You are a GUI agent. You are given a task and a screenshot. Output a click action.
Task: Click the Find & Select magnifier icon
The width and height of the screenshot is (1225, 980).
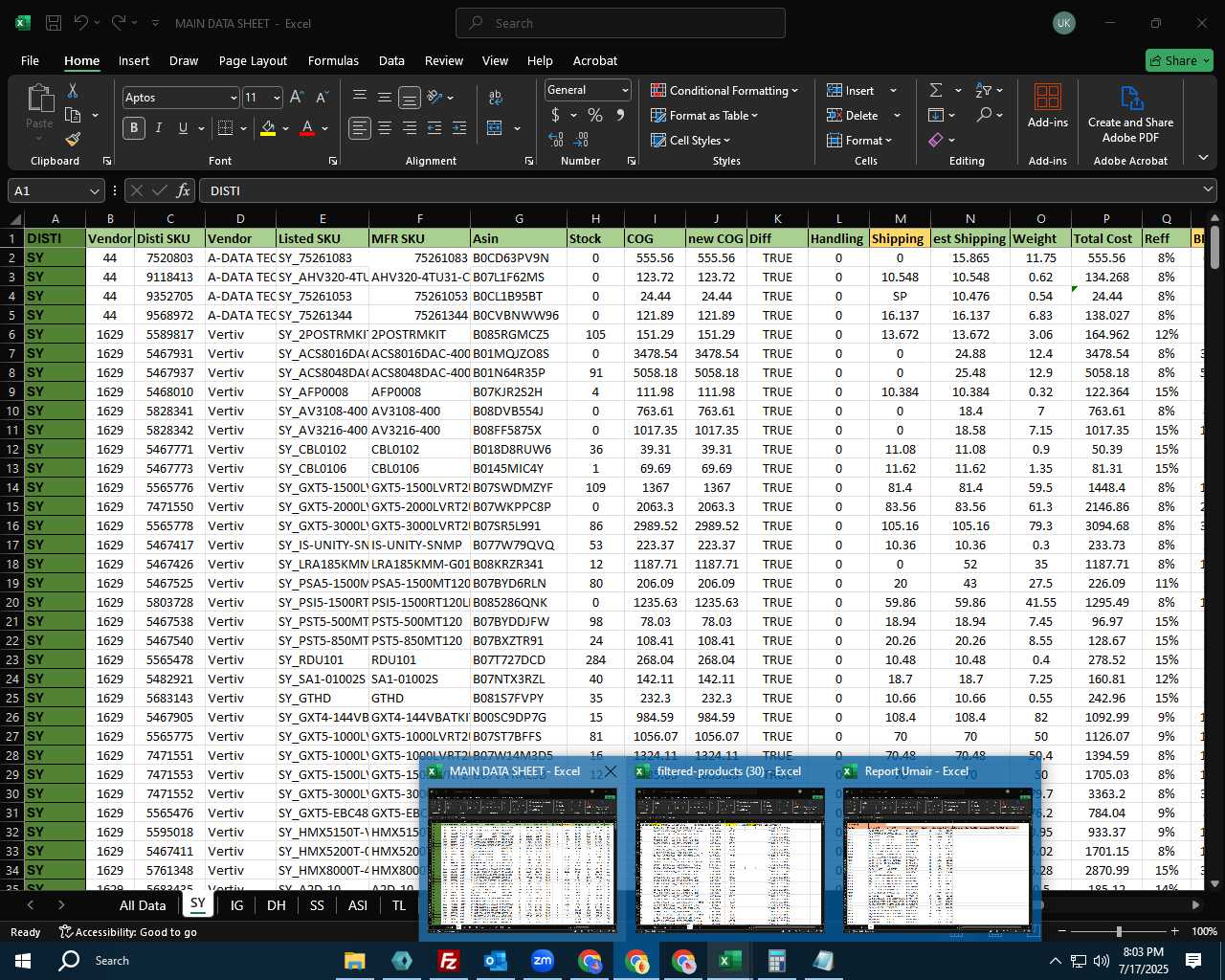[x=984, y=115]
